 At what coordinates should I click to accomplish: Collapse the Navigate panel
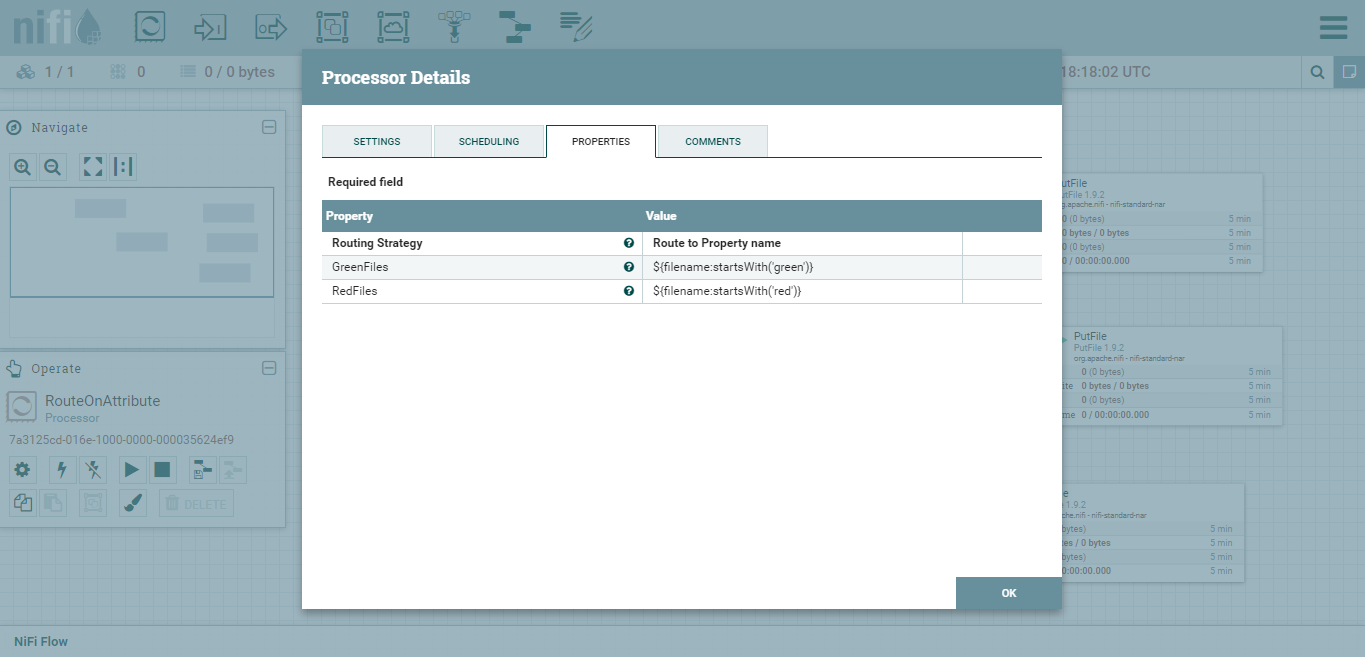pyautogui.click(x=269, y=127)
